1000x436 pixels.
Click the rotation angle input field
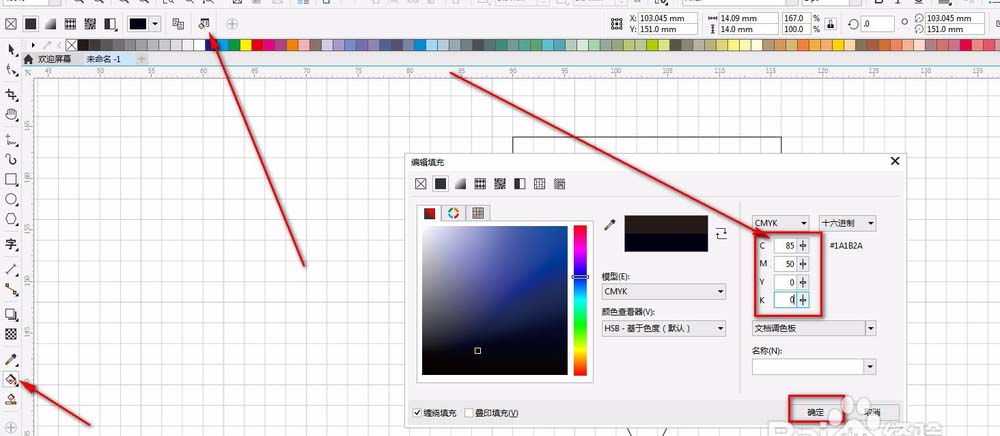point(878,24)
